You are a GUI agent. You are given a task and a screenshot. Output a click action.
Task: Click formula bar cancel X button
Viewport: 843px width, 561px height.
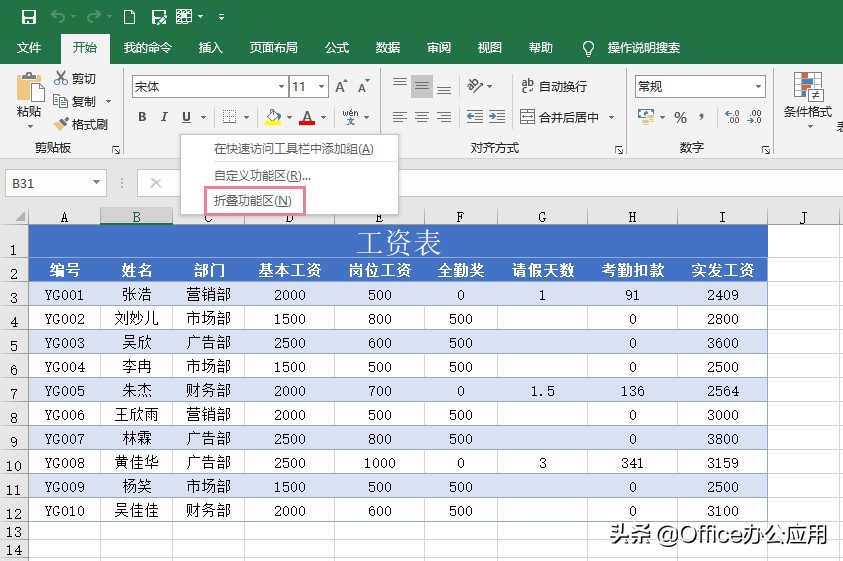(156, 183)
